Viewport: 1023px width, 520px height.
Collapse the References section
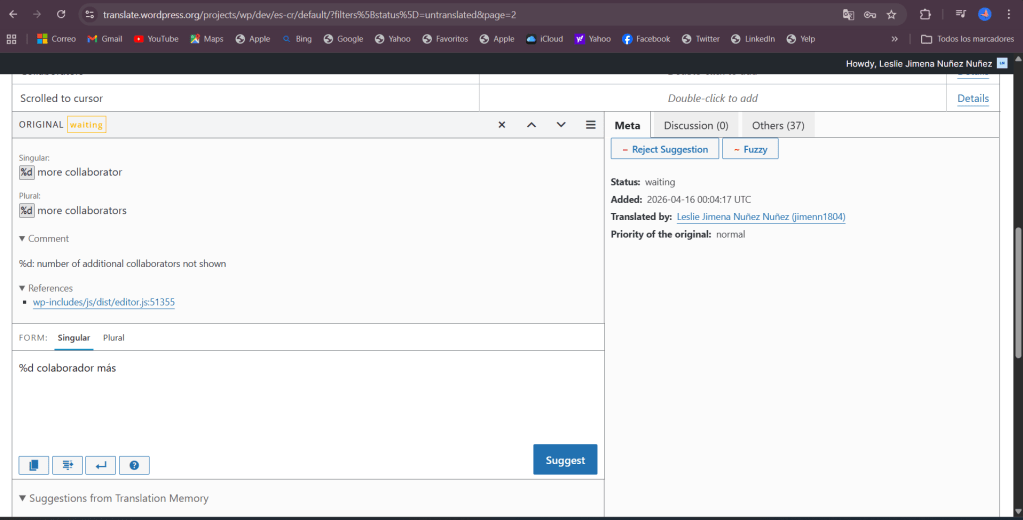click(x=46, y=288)
